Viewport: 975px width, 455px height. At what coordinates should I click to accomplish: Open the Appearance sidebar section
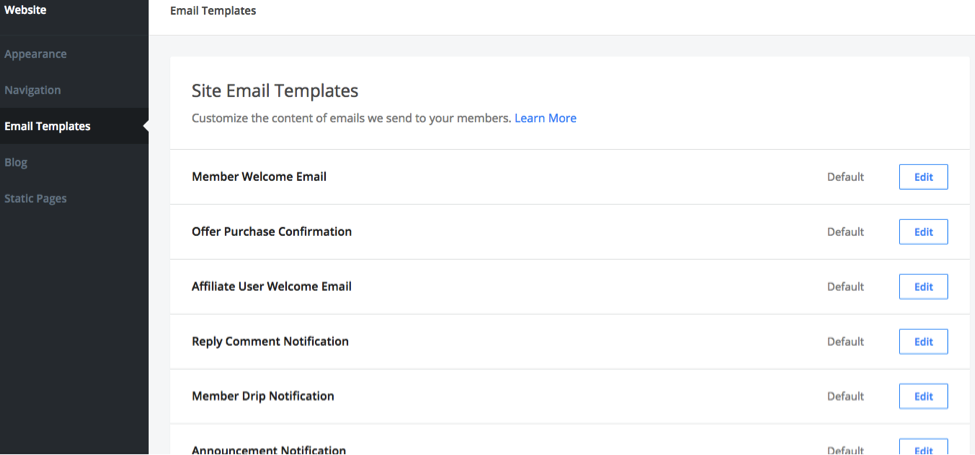pyautogui.click(x=35, y=54)
